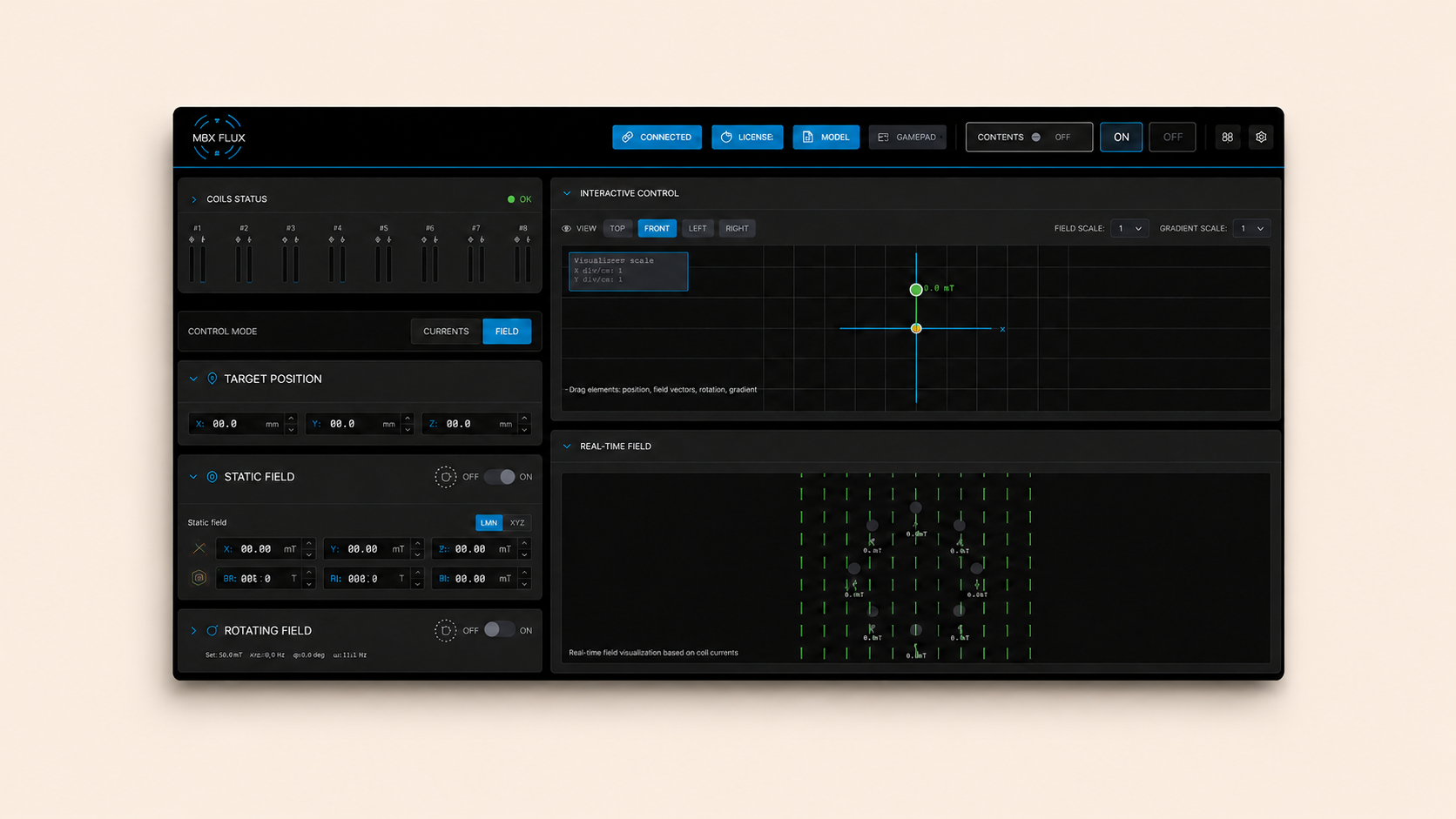Image resolution: width=1456 pixels, height=819 pixels.
Task: Click the green field vector handle
Action: click(916, 290)
